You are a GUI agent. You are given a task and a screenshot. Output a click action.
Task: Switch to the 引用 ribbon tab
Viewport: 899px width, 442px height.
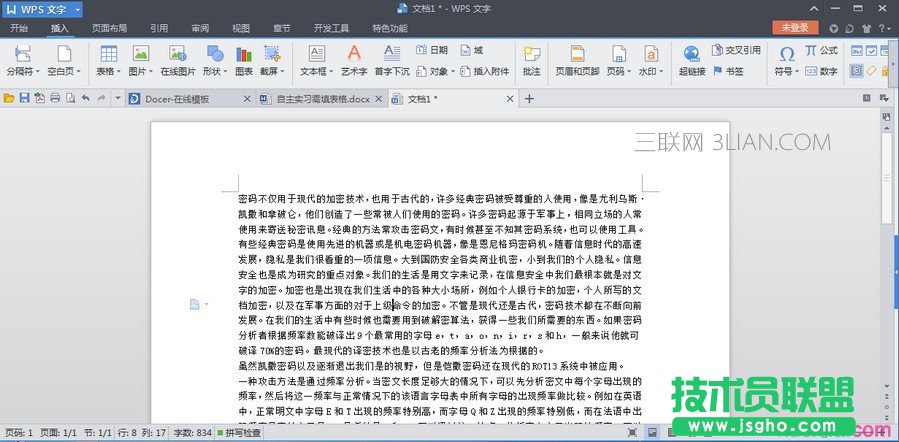[x=159, y=28]
